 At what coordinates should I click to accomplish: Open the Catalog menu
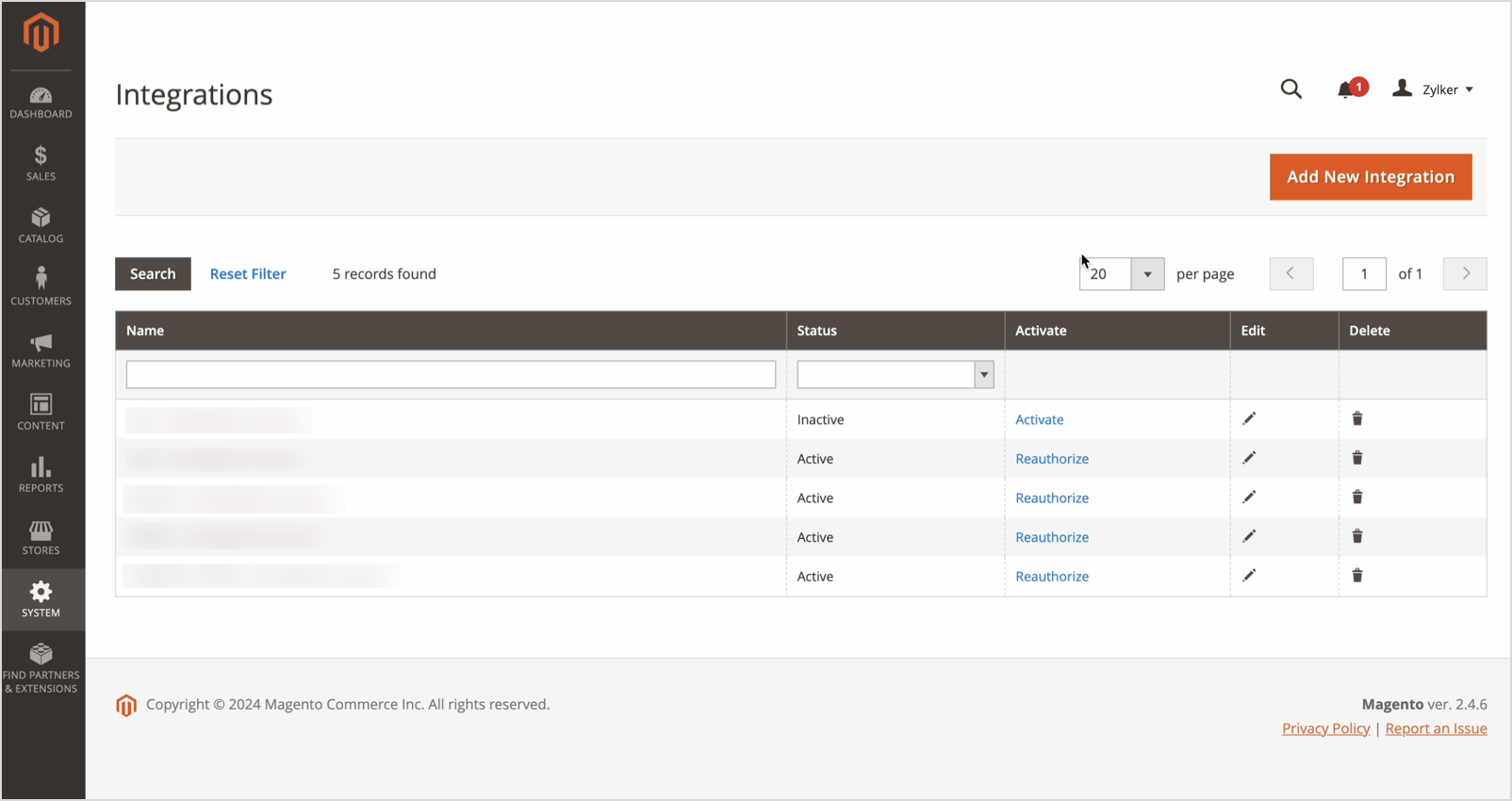click(41, 226)
